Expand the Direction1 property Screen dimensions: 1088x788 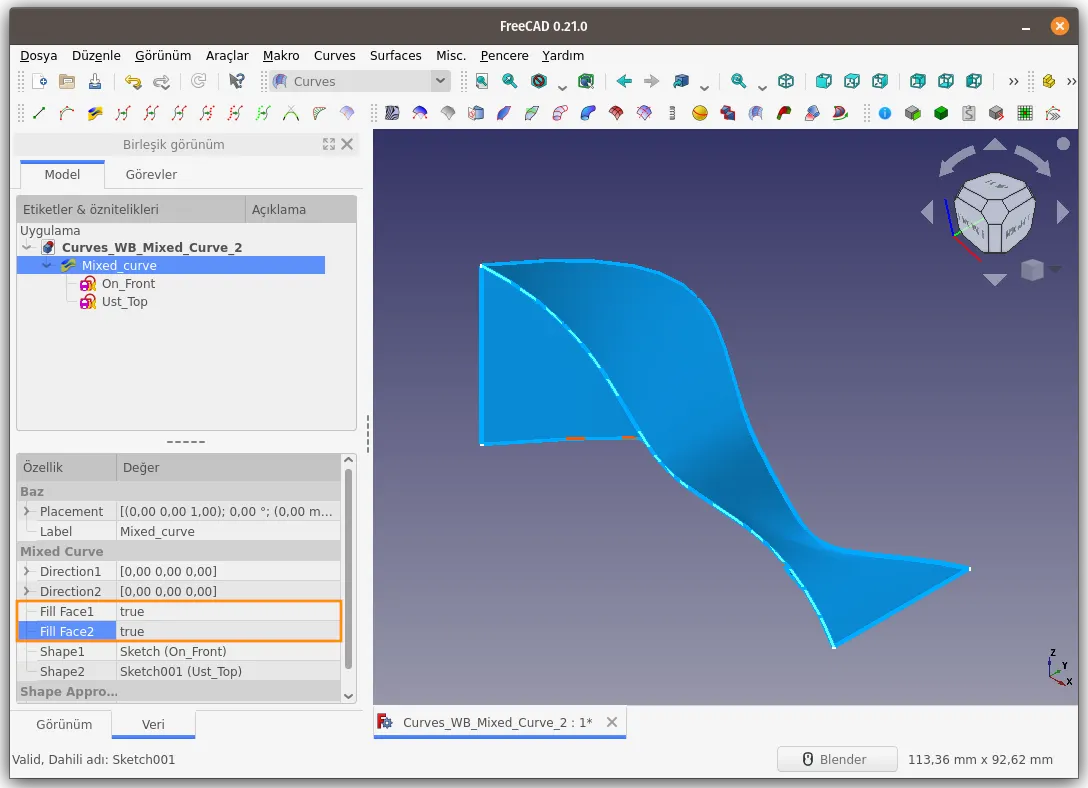[26, 571]
